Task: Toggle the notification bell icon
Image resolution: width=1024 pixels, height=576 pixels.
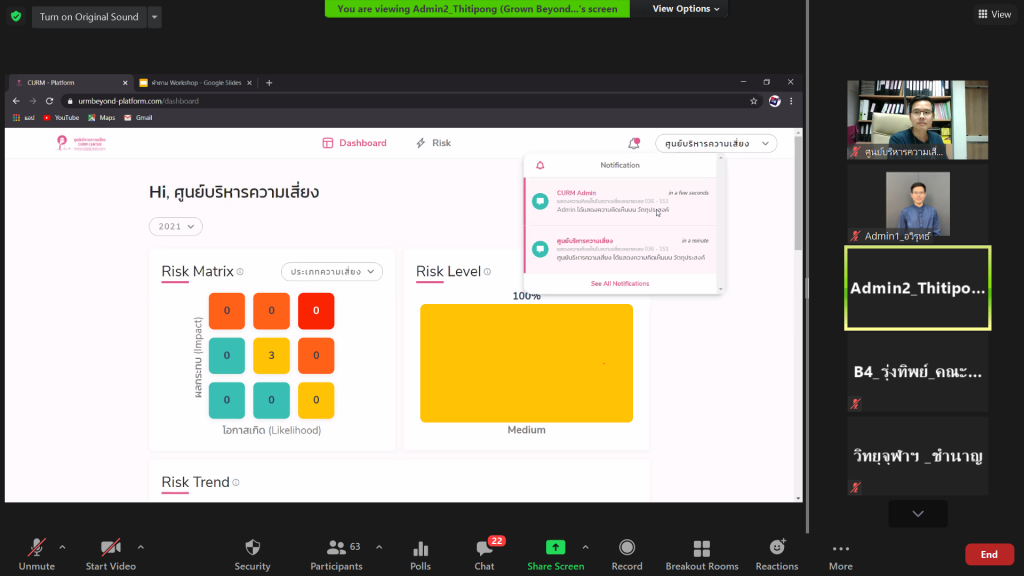Action: pos(633,143)
